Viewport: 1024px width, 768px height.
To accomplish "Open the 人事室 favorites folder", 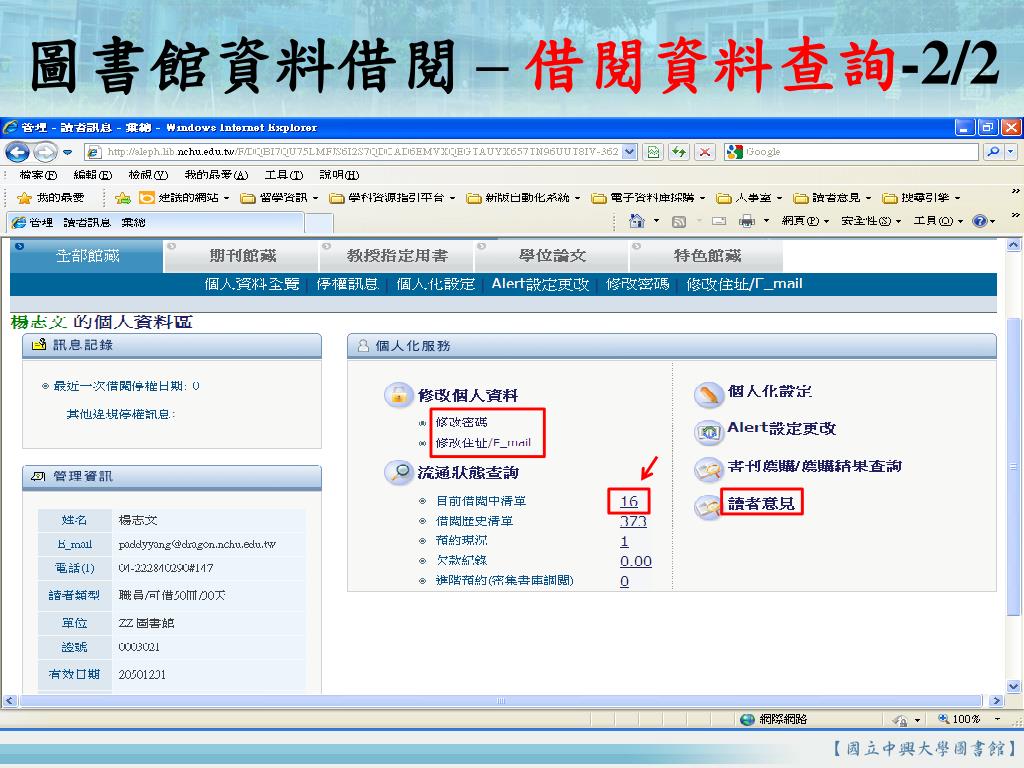I will coord(748,198).
